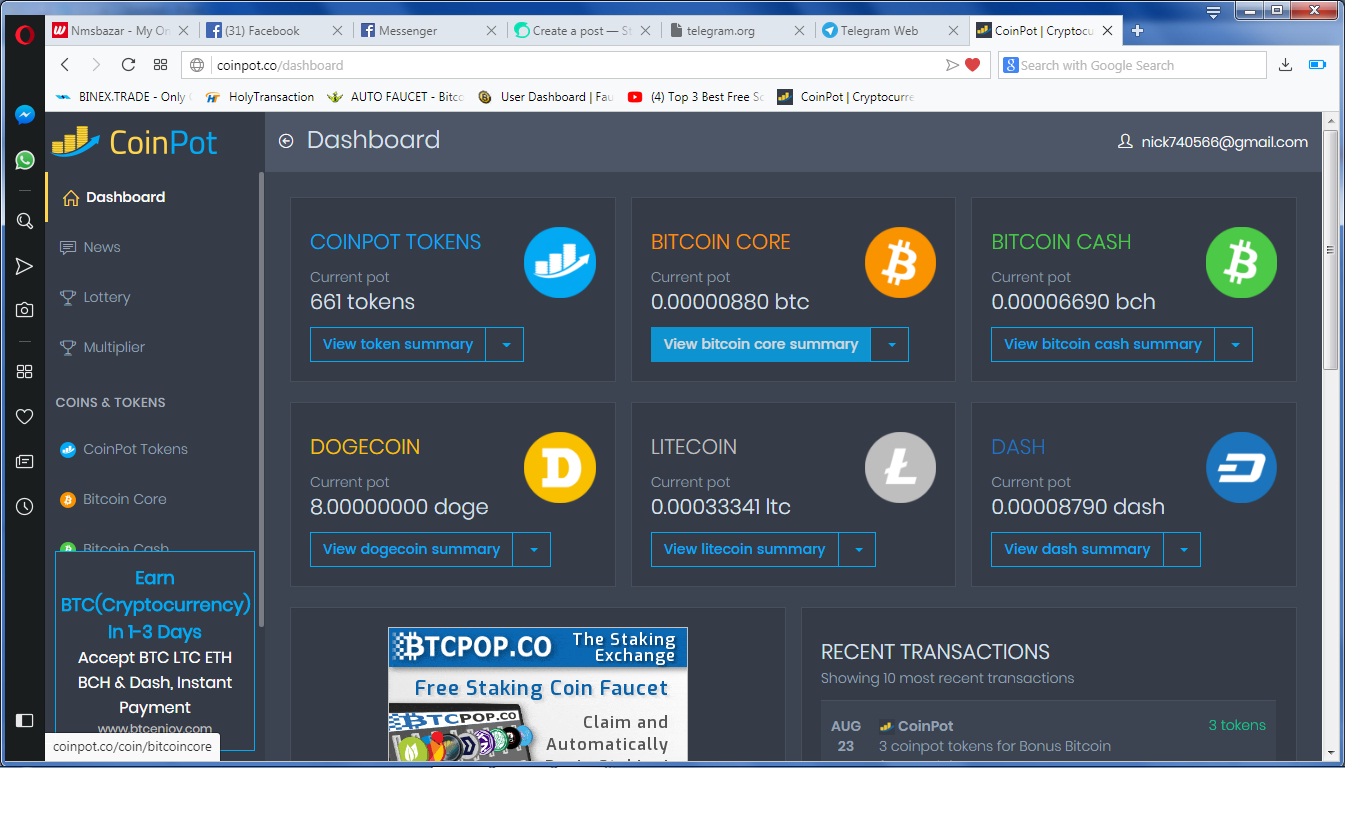Viewport: 1360px width, 816px height.
Task: Open bookmarks heart in the Opera sidebar
Action: click(x=25, y=416)
